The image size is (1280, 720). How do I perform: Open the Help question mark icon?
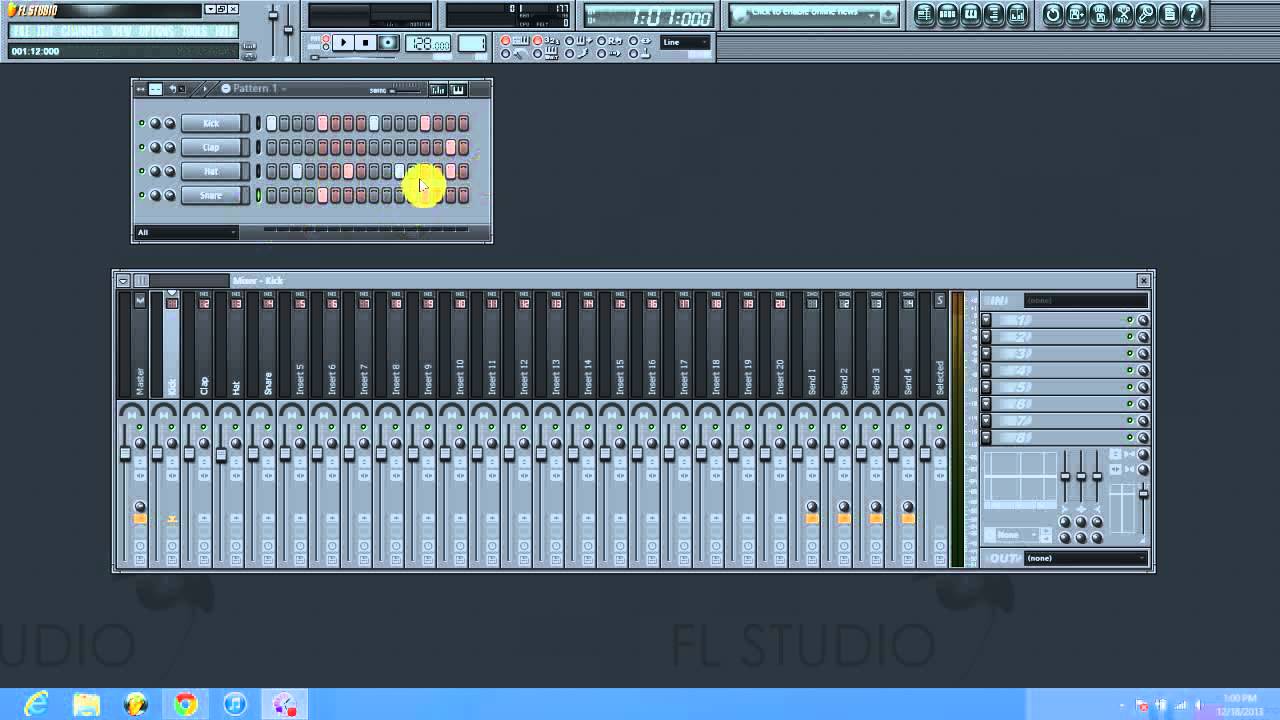point(1192,15)
